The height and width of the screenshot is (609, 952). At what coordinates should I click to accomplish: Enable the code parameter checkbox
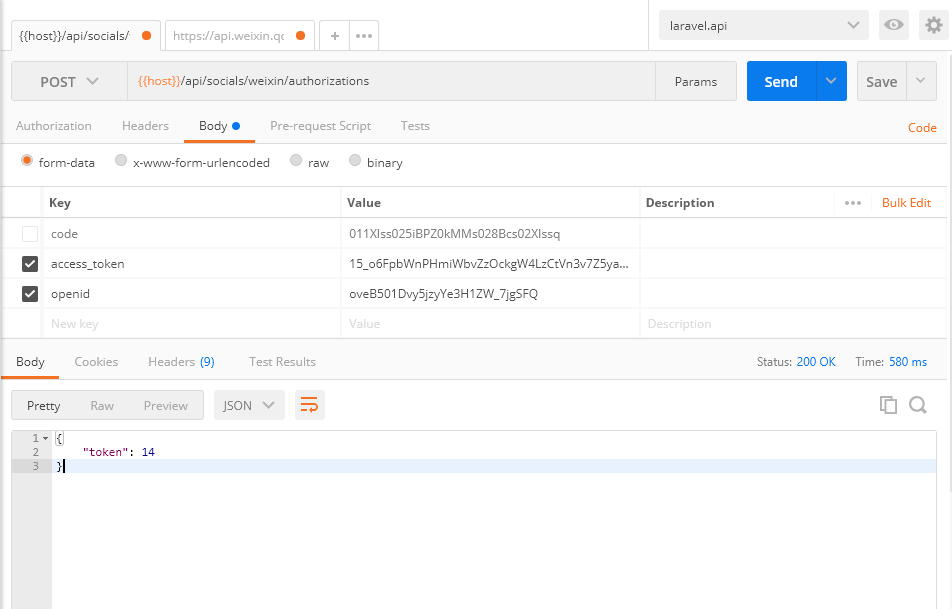[x=31, y=234]
